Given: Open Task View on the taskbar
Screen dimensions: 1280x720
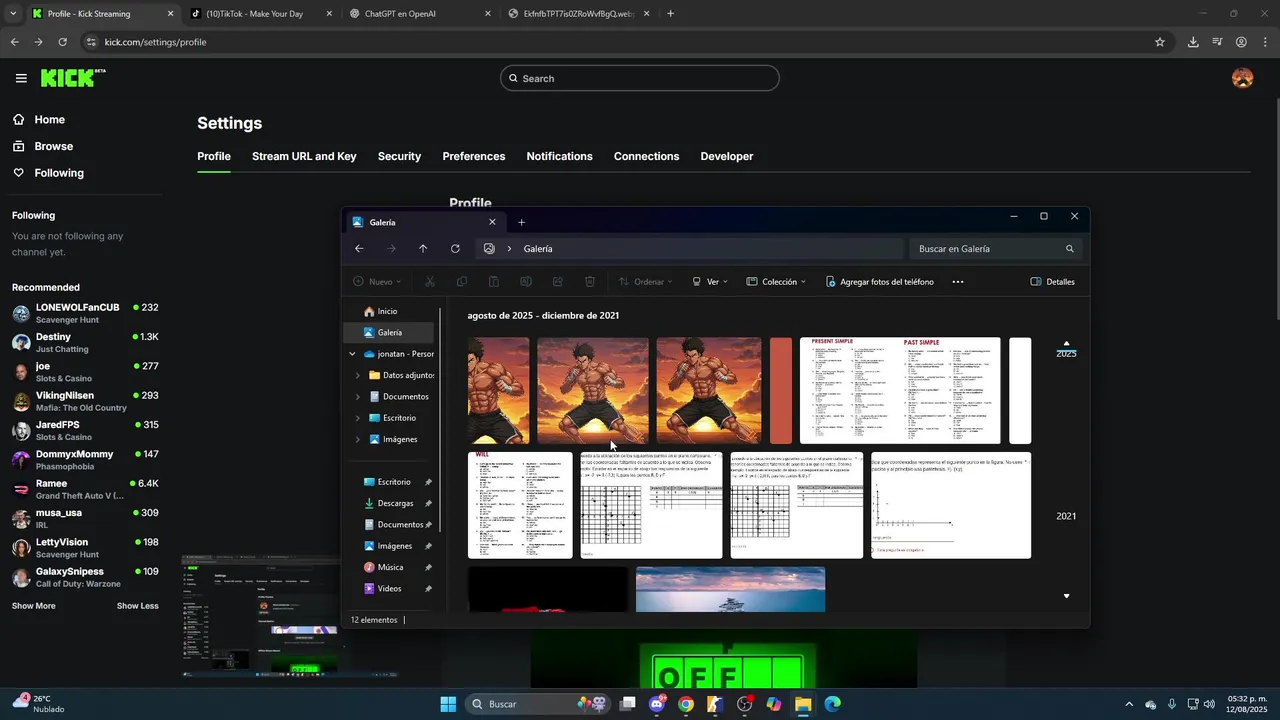Looking at the screenshot, I should tap(628, 704).
